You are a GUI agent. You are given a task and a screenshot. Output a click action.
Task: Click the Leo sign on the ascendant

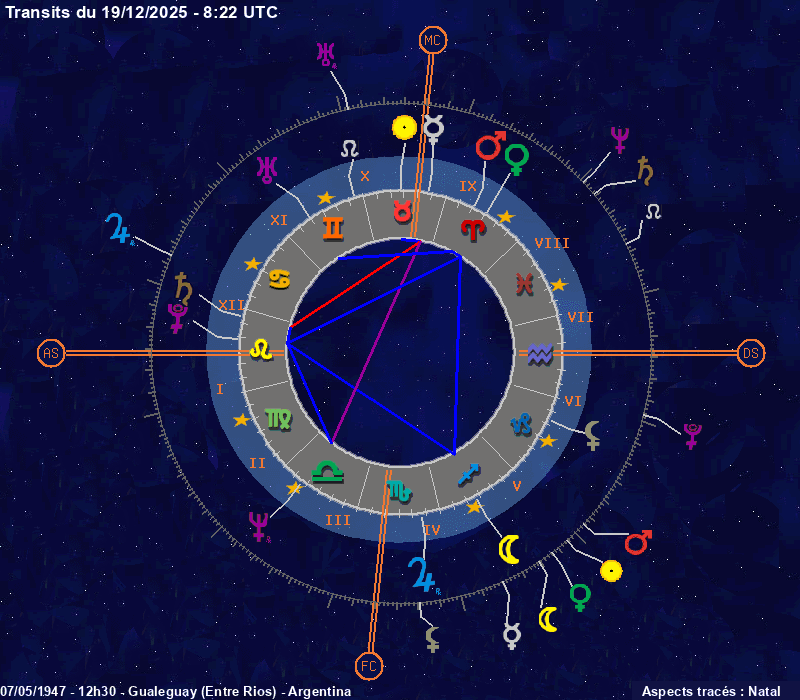[x=260, y=349]
